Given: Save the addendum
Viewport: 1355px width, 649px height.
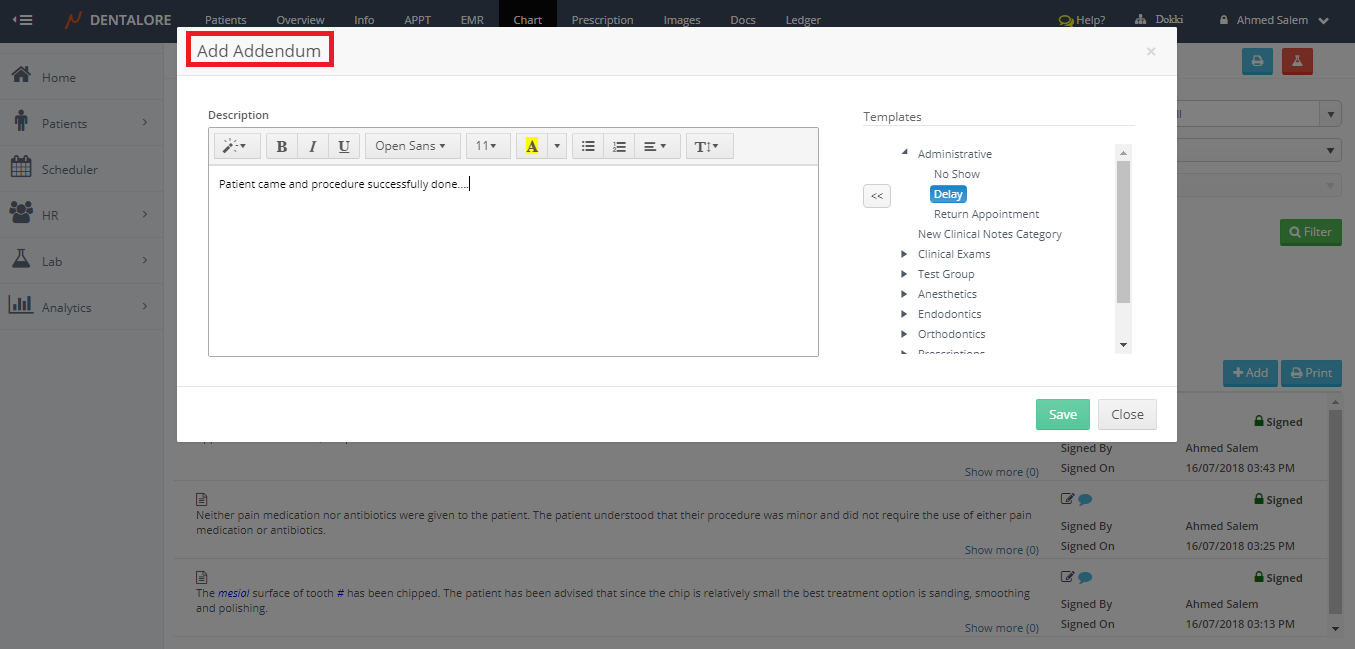Looking at the screenshot, I should 1062,415.
